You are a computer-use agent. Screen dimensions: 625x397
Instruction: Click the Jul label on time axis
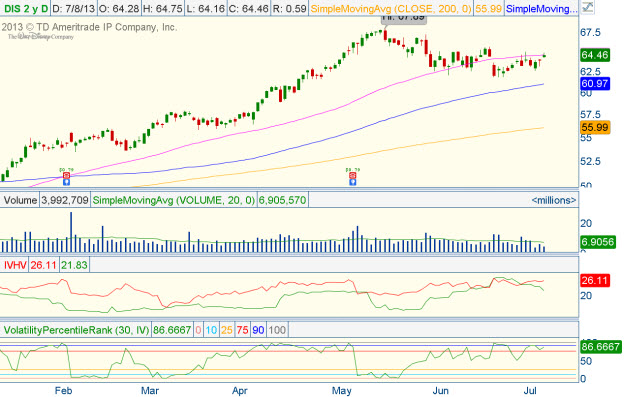tap(530, 391)
